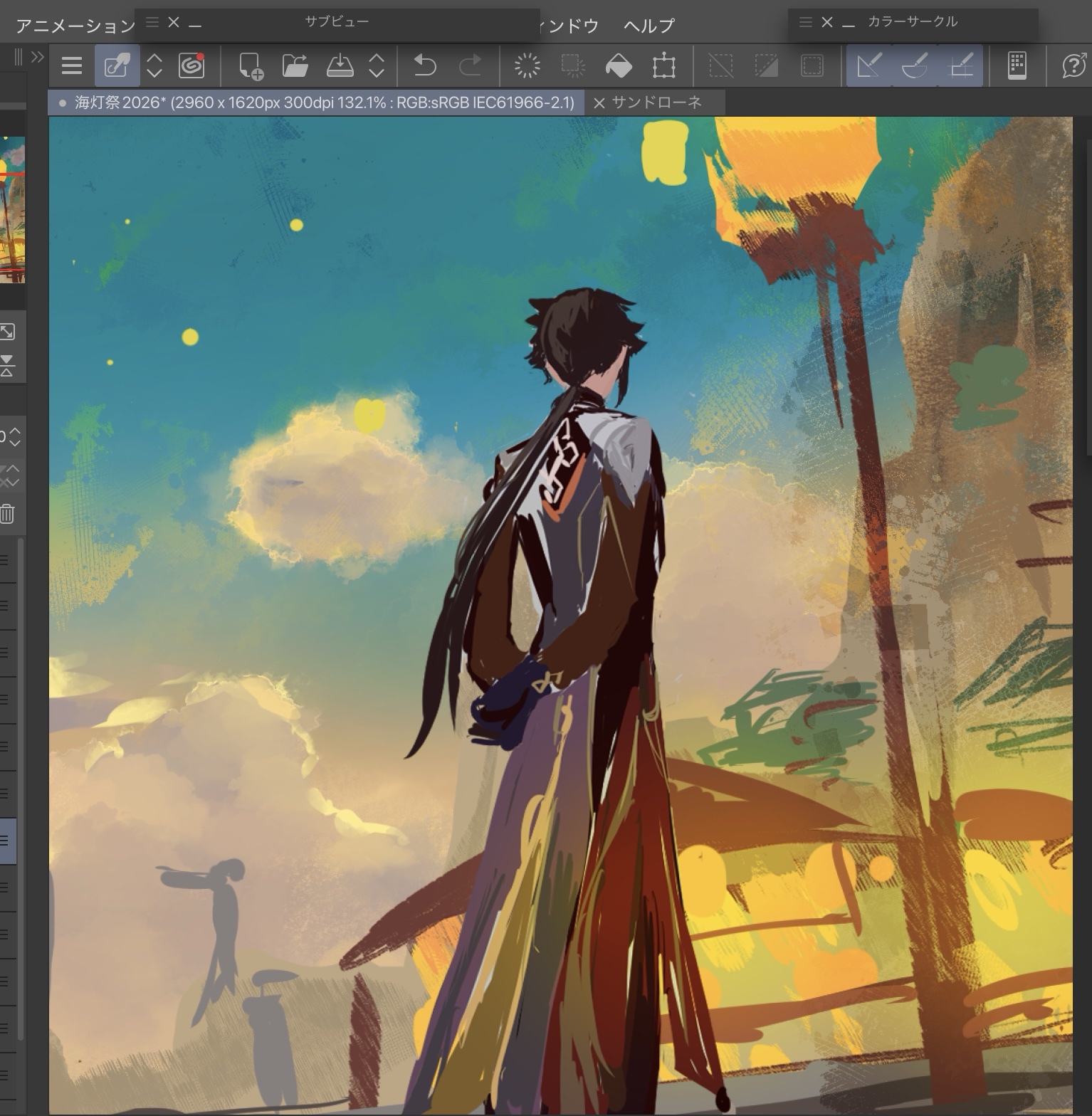Expand arrows beside the pen-tablet icon

click(x=154, y=66)
